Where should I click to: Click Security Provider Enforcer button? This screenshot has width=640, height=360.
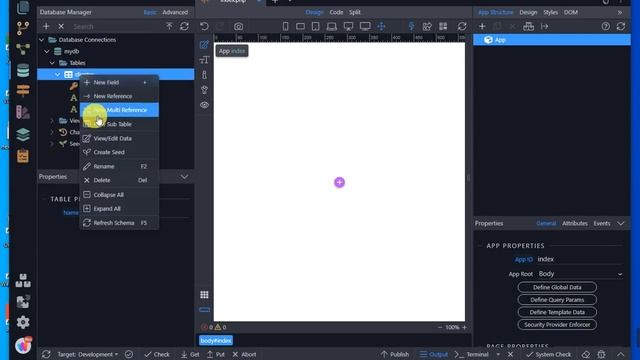(557, 325)
